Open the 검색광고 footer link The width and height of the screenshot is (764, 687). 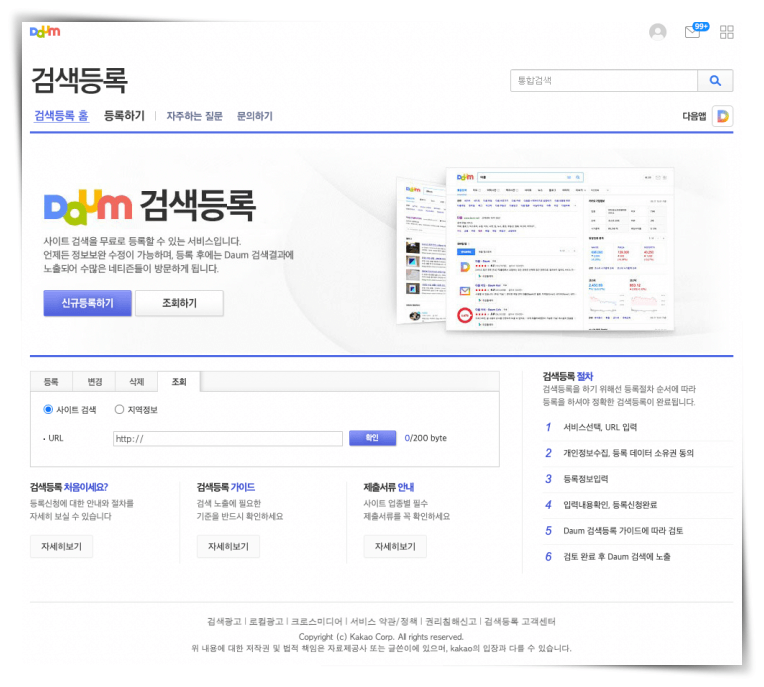pyautogui.click(x=224, y=621)
